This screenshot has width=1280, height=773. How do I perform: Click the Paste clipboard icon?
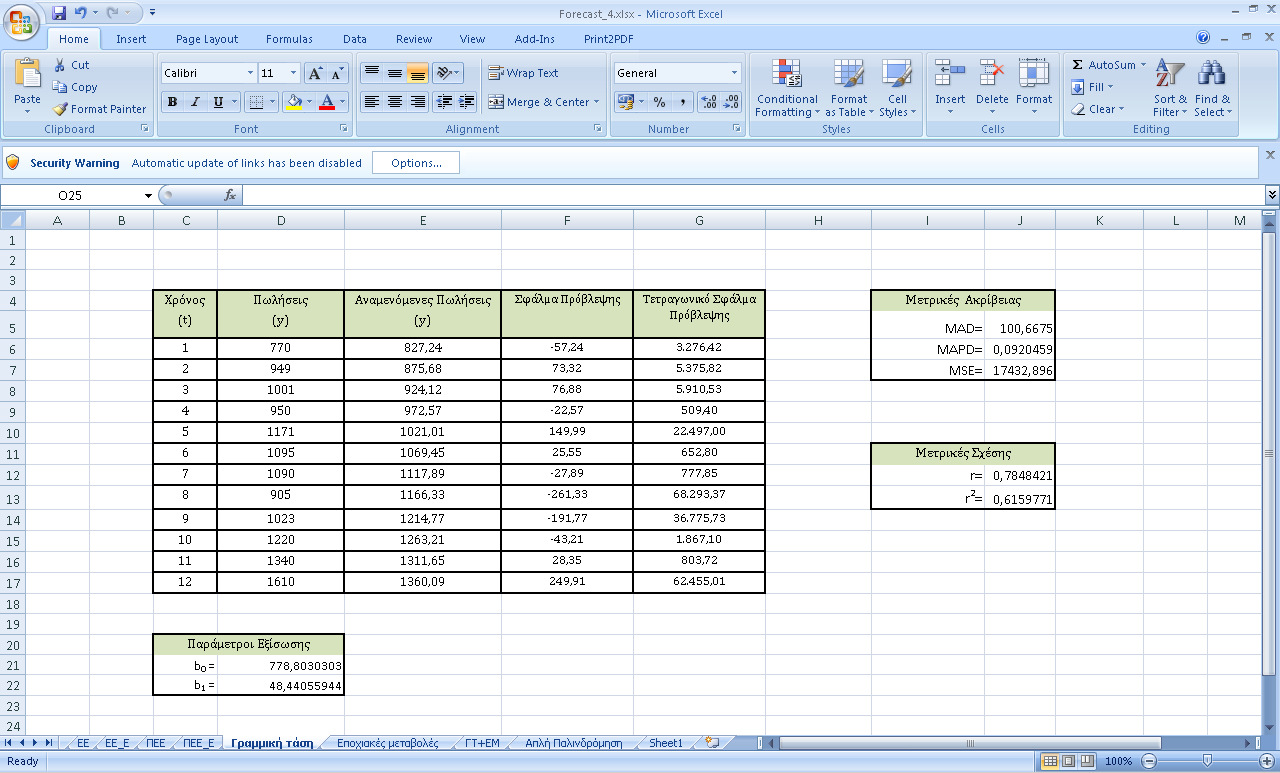coord(27,74)
